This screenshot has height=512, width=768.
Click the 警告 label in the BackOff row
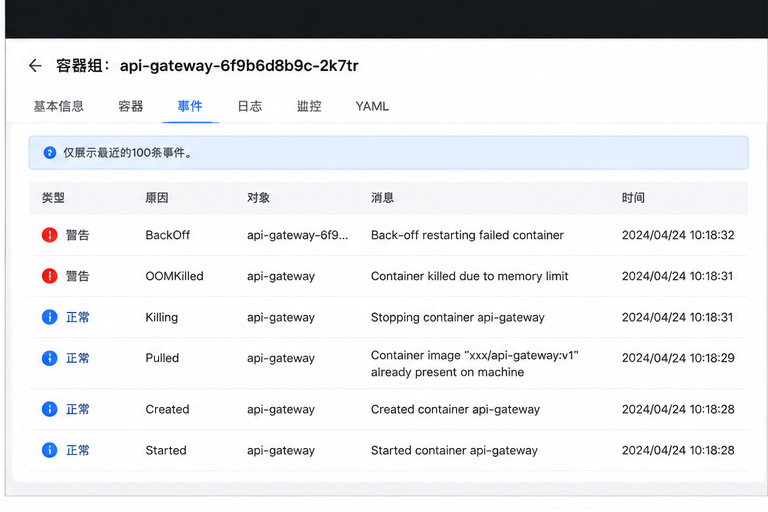point(78,235)
